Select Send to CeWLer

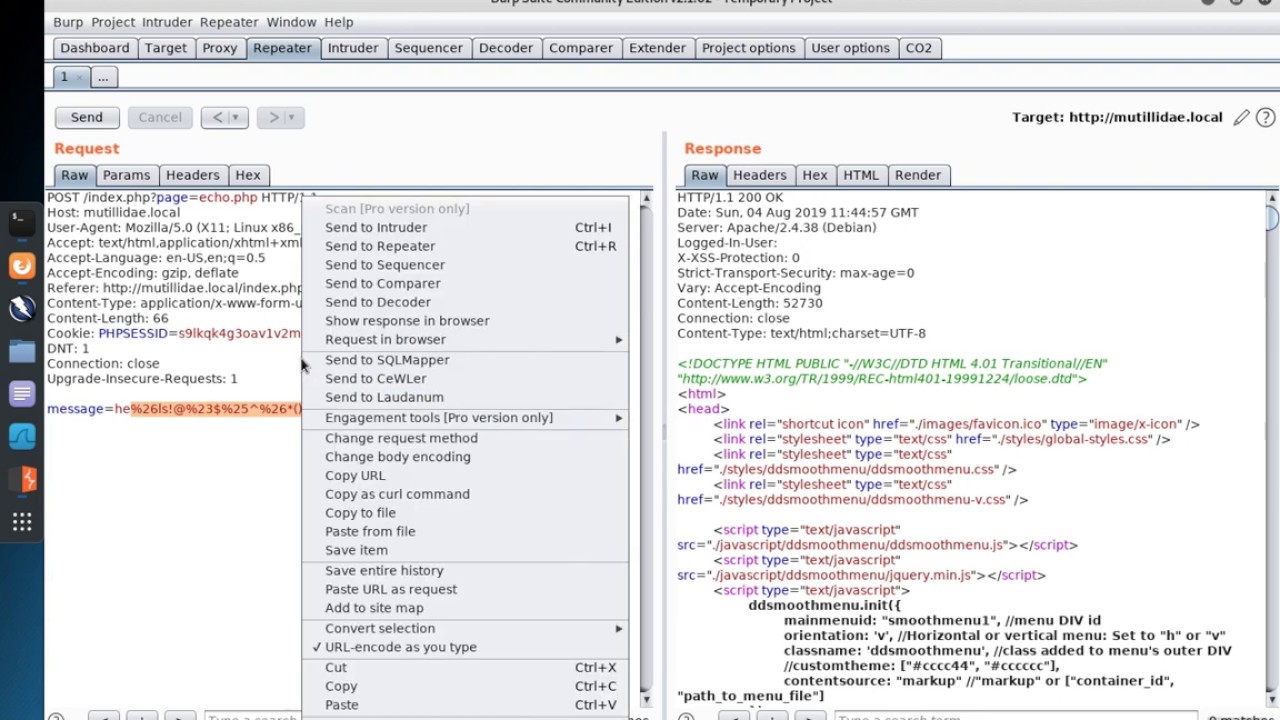click(466, 379)
